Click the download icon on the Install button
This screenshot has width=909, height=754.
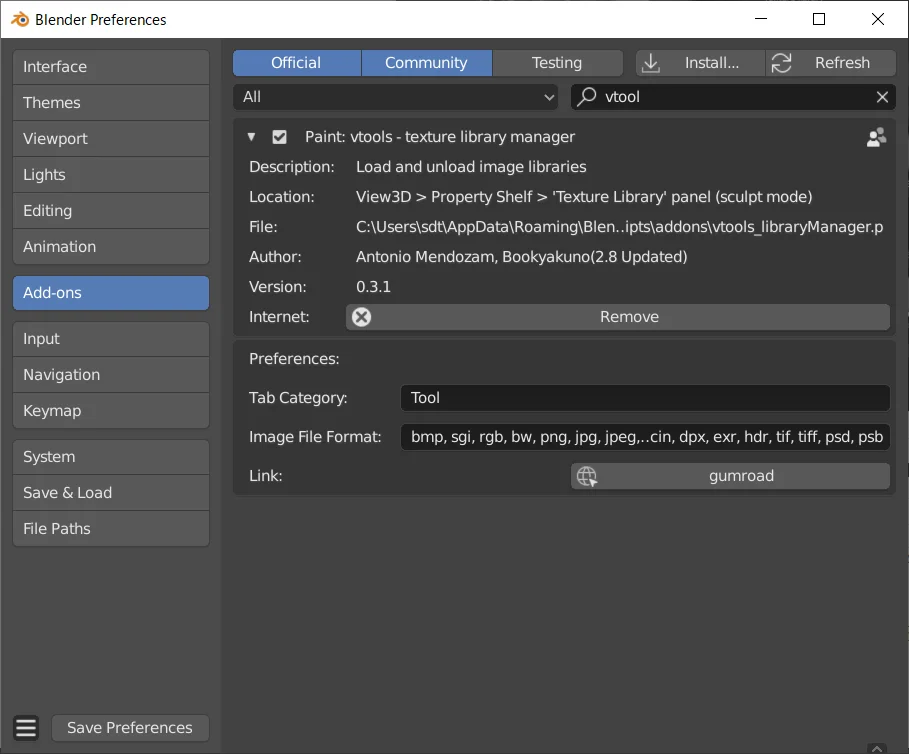(651, 62)
